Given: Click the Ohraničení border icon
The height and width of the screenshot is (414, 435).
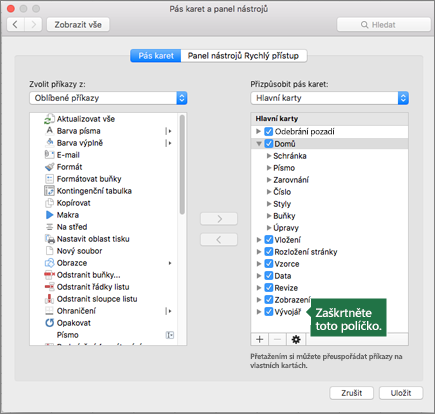Looking at the screenshot, I should pyautogui.click(x=49, y=311).
